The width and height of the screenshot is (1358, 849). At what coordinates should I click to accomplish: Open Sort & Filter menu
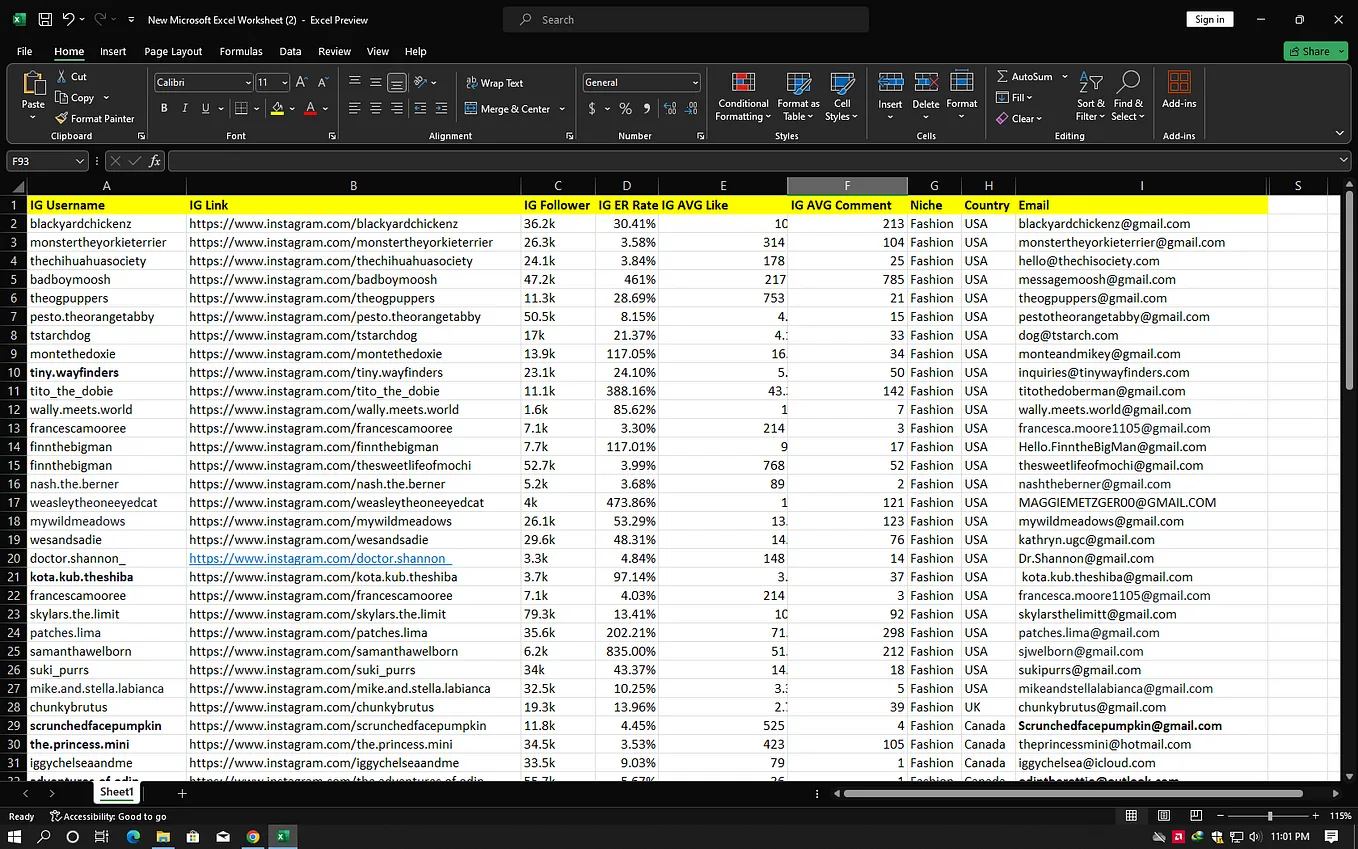click(1091, 97)
